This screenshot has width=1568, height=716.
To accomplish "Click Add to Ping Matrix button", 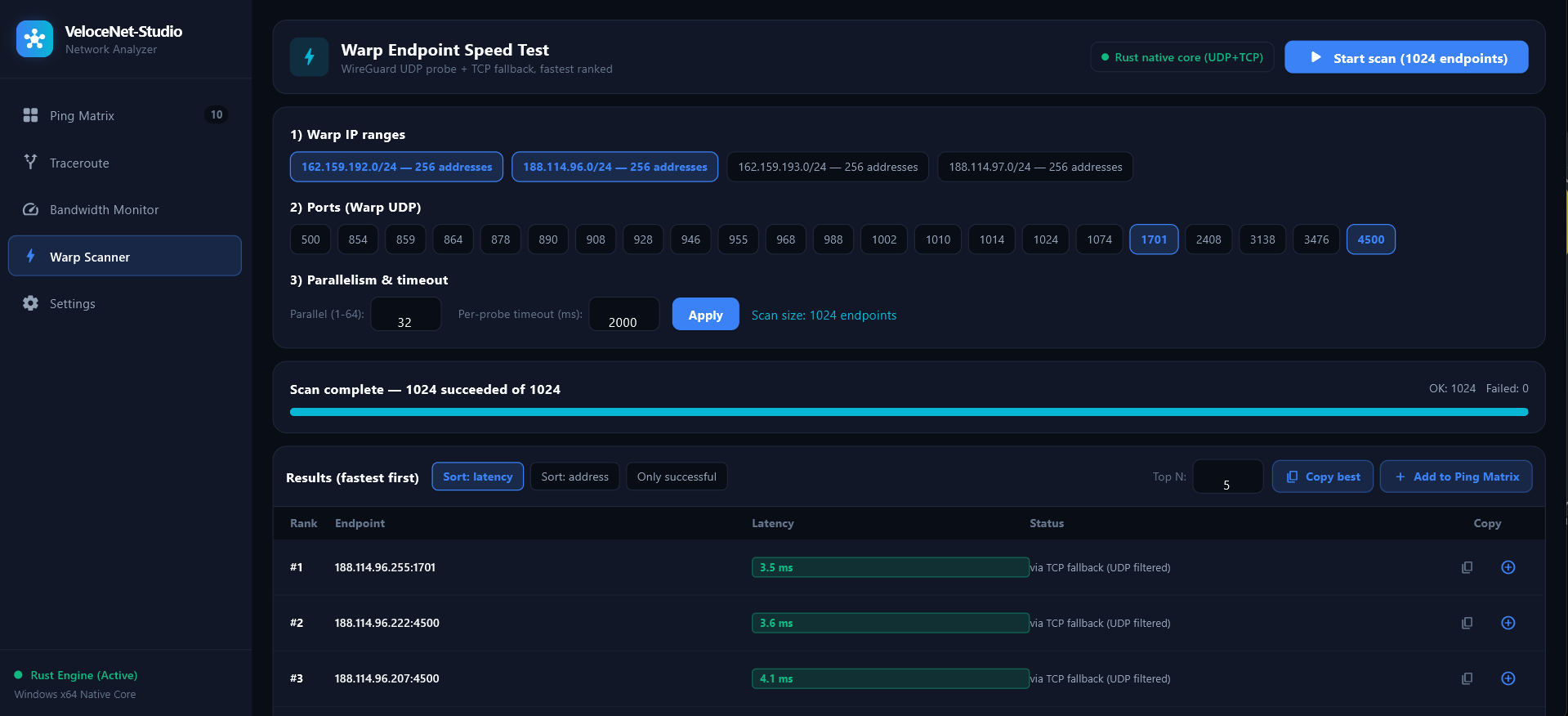I will tap(1456, 477).
